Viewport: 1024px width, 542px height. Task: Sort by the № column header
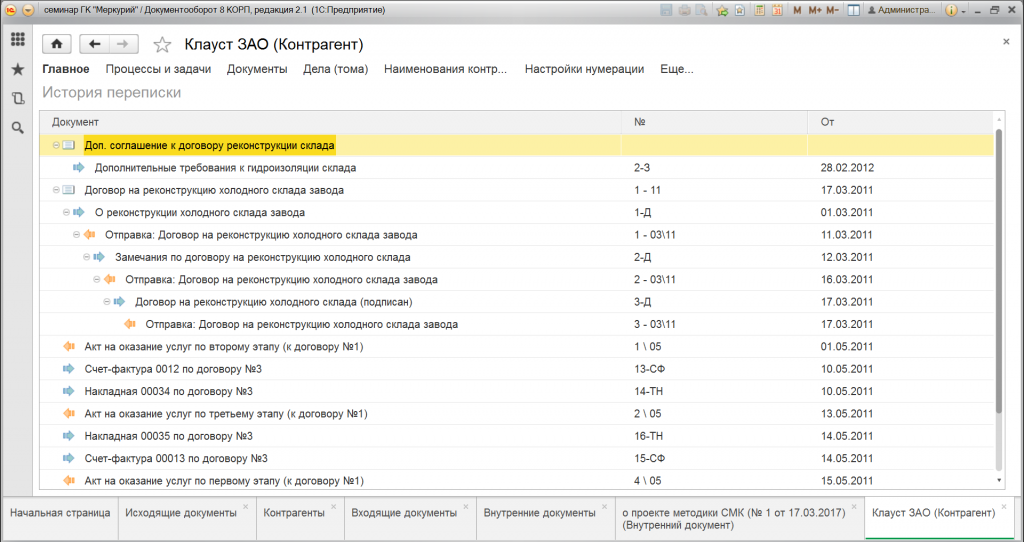point(714,122)
